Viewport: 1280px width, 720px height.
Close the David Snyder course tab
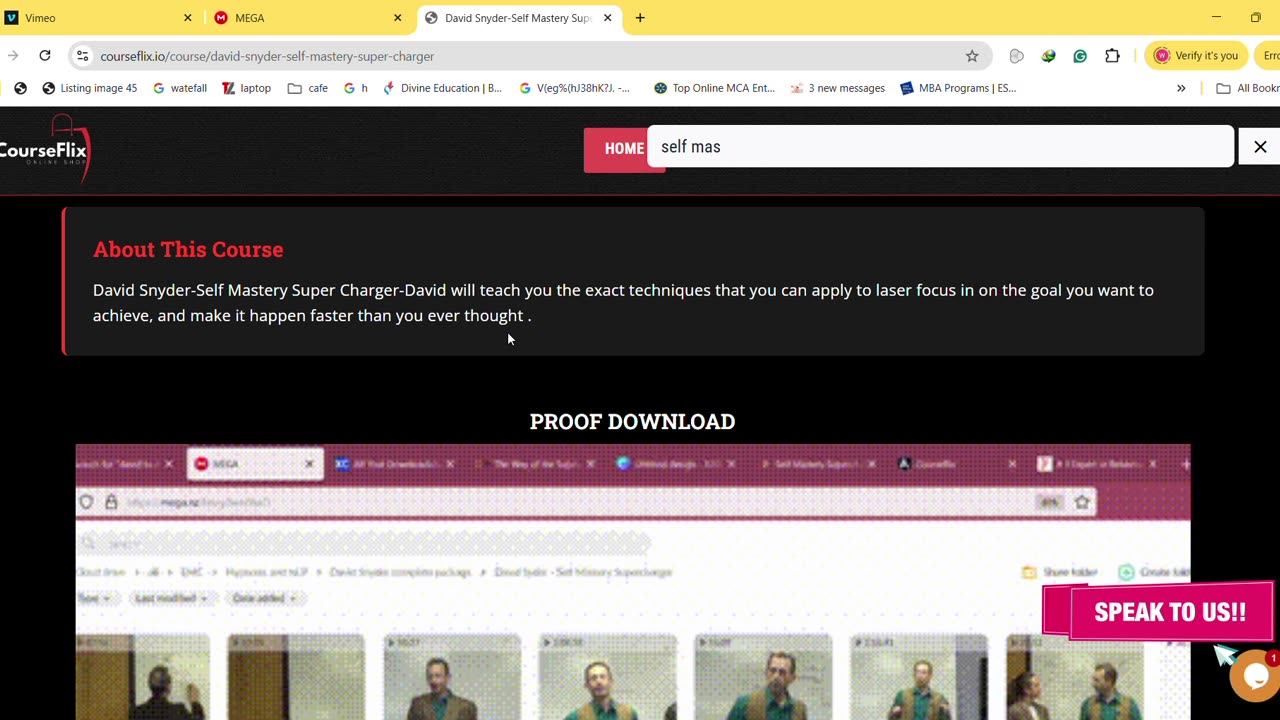point(607,18)
